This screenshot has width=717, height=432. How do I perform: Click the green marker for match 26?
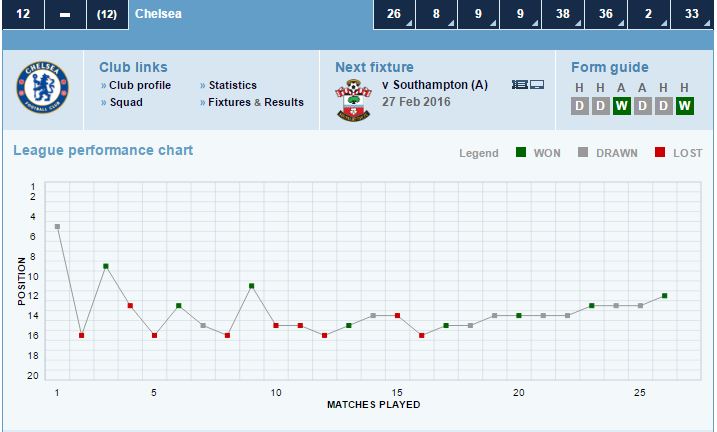(664, 296)
